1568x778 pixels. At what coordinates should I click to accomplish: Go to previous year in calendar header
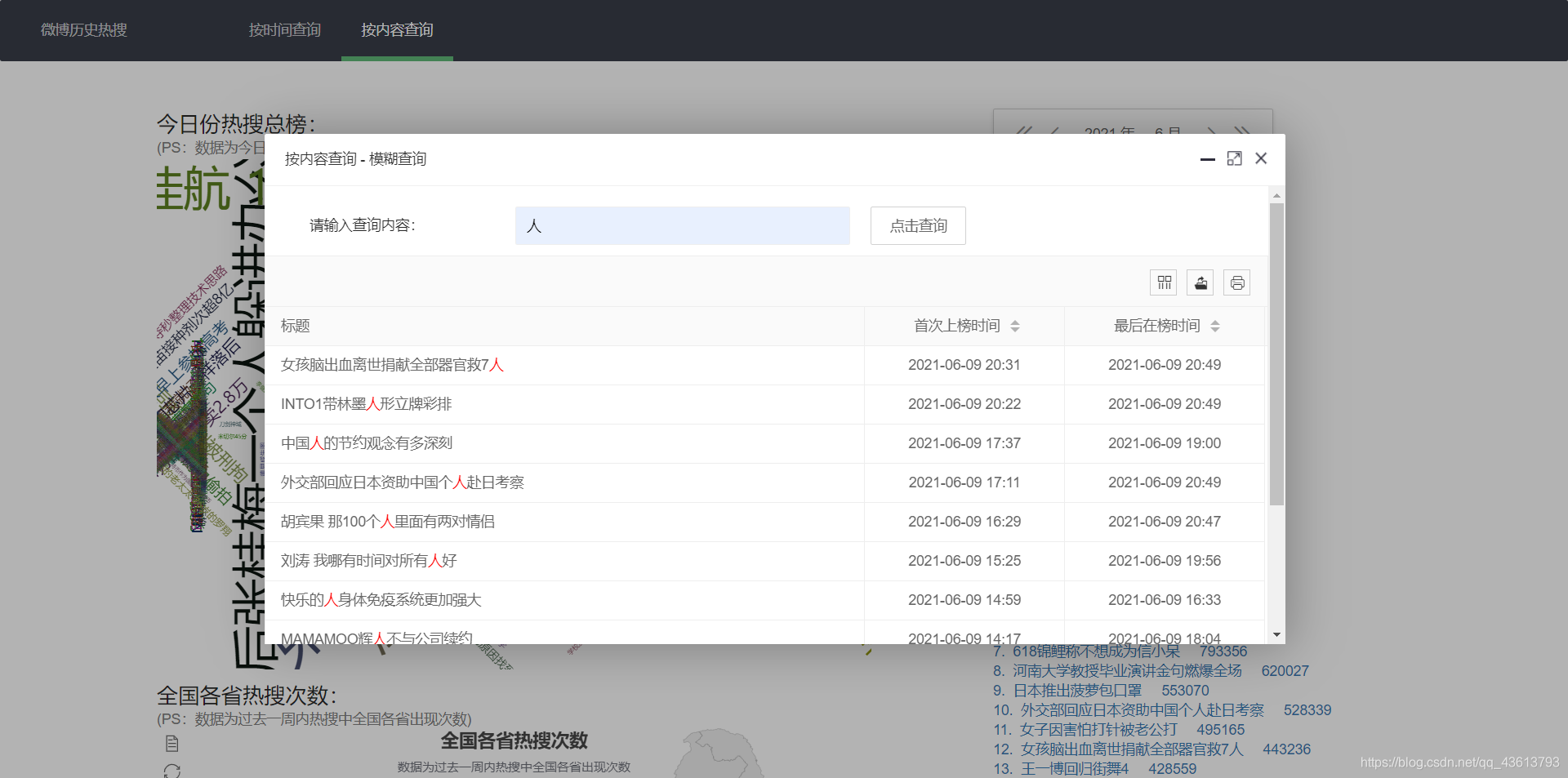point(1023,131)
